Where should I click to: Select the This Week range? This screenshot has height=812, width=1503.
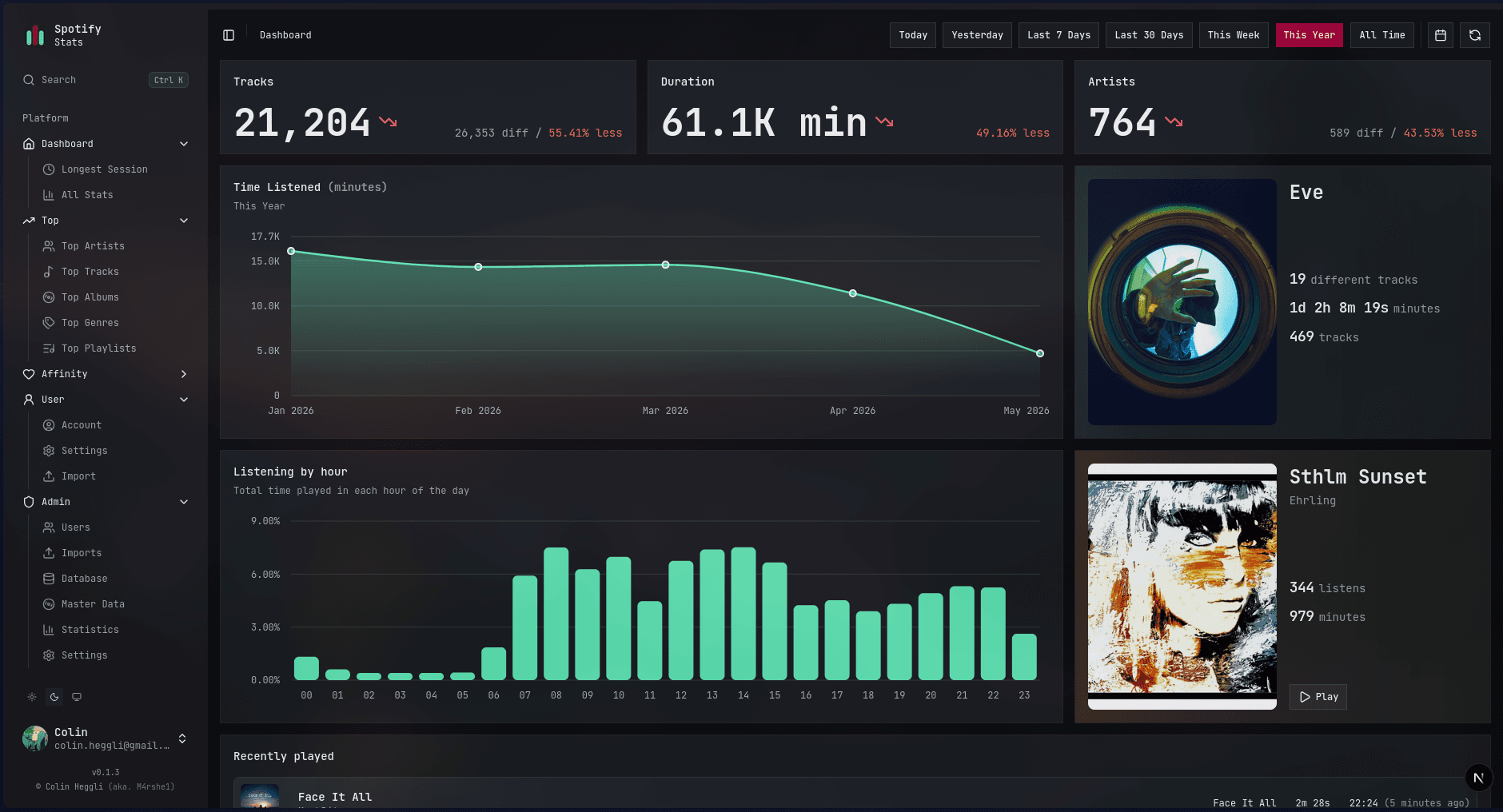coord(1234,35)
